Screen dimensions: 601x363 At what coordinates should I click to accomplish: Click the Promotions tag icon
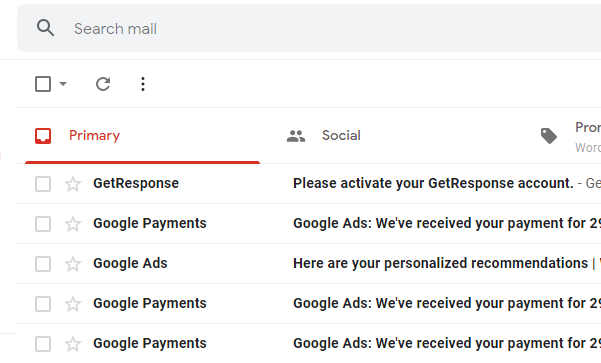[549, 136]
